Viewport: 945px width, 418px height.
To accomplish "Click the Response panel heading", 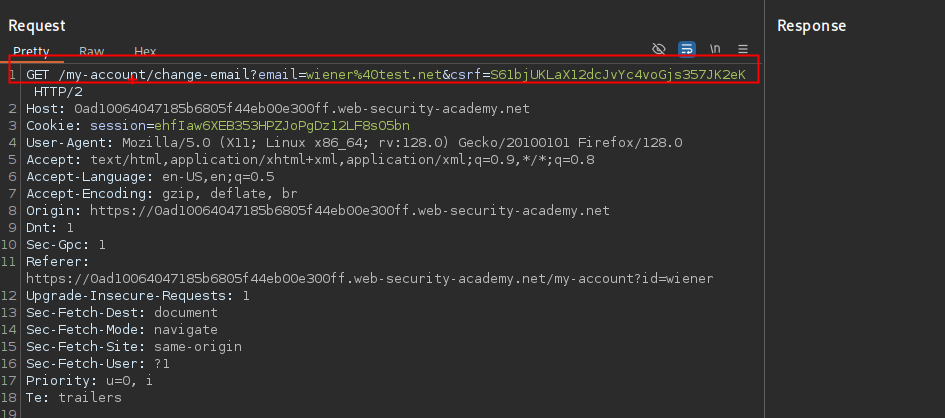I will click(x=811, y=26).
